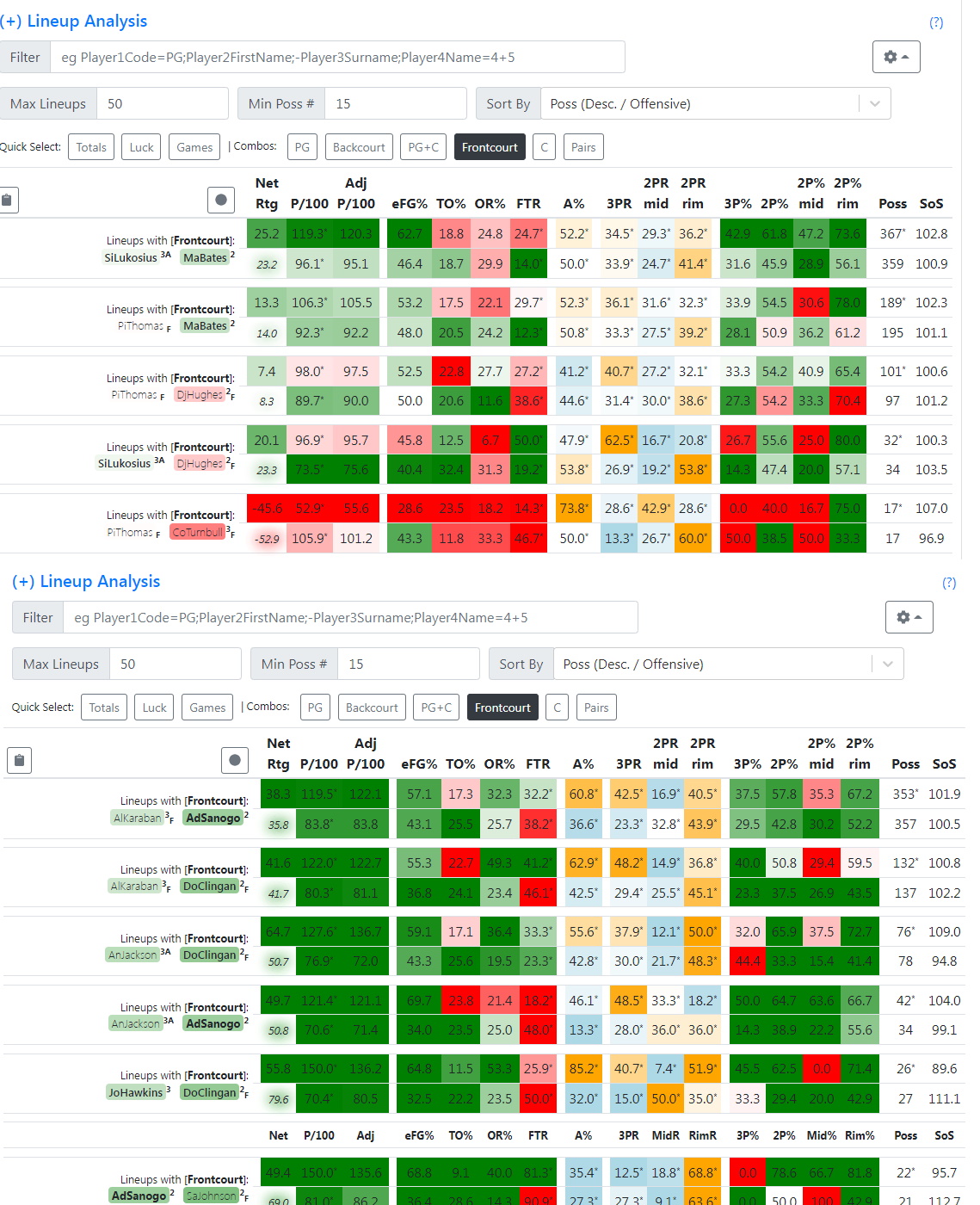This screenshot has height=1205, width=980.
Task: Click the circle icon button above the SiLukosius MaBates row
Action: tap(221, 200)
